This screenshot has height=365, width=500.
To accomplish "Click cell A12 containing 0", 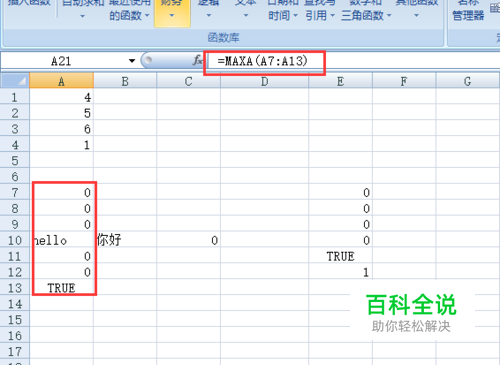I will coord(61,272).
